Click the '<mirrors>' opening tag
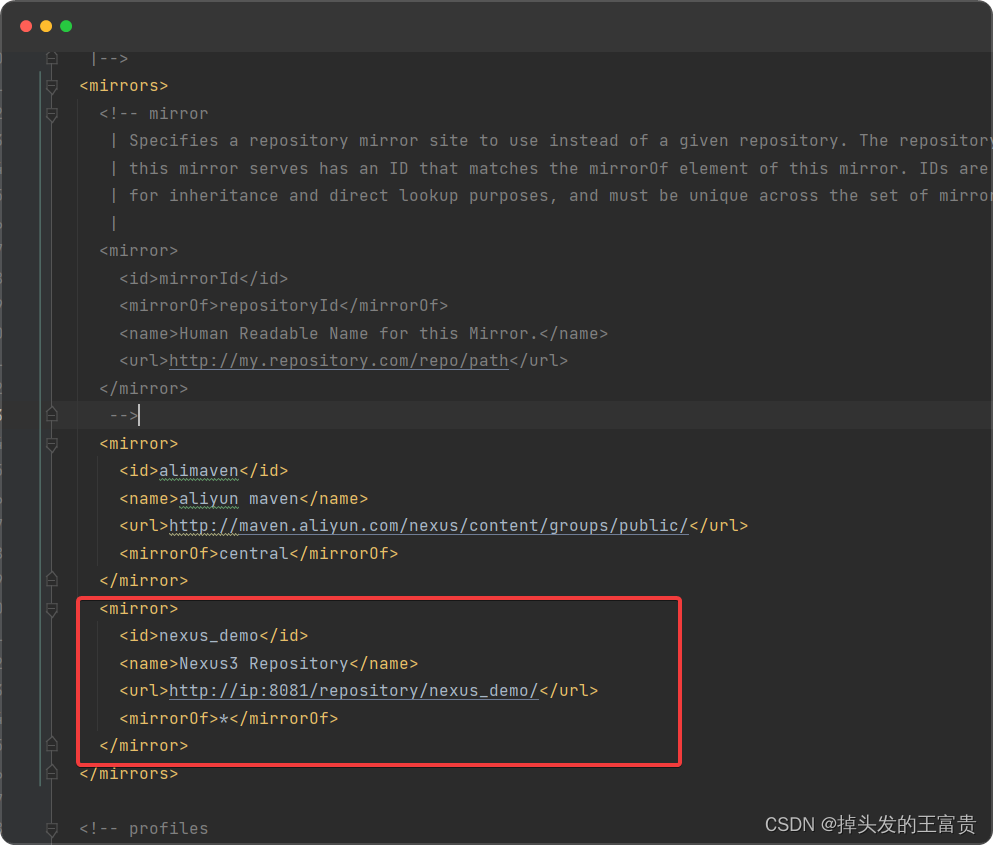This screenshot has height=845, width=993. tap(124, 86)
